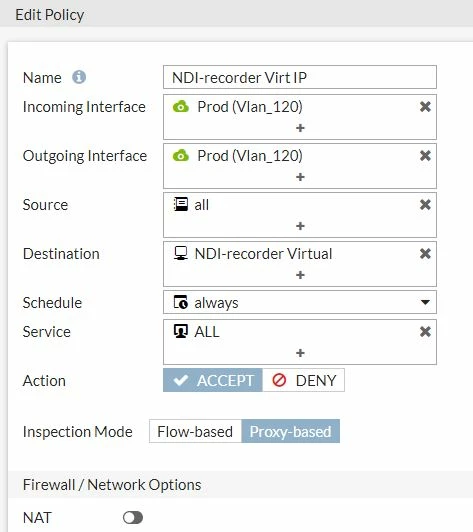This screenshot has height=532, width=473.
Task: Set Action to ACCEPT
Action: pyautogui.click(x=213, y=380)
